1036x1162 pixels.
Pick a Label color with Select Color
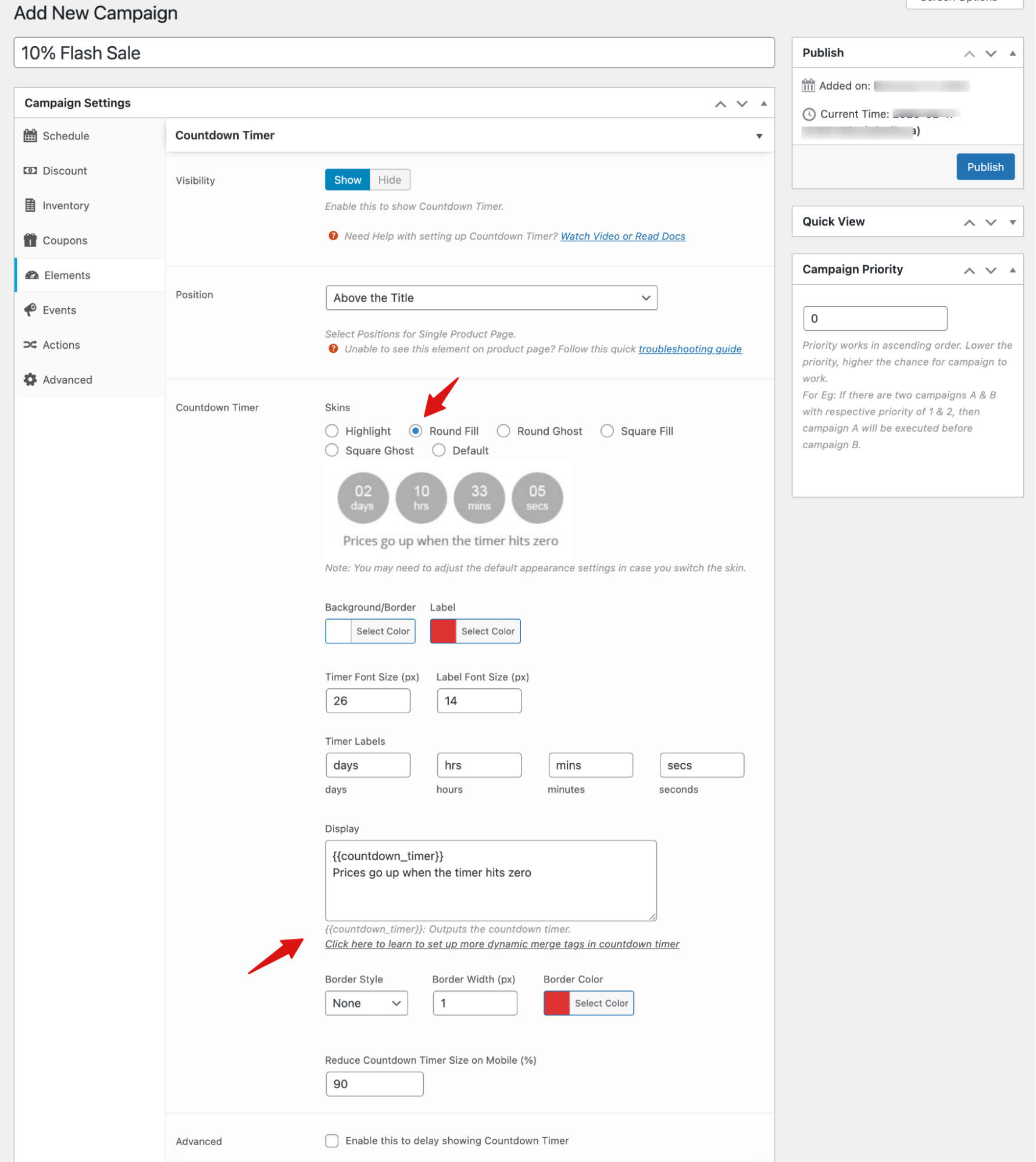pos(487,631)
